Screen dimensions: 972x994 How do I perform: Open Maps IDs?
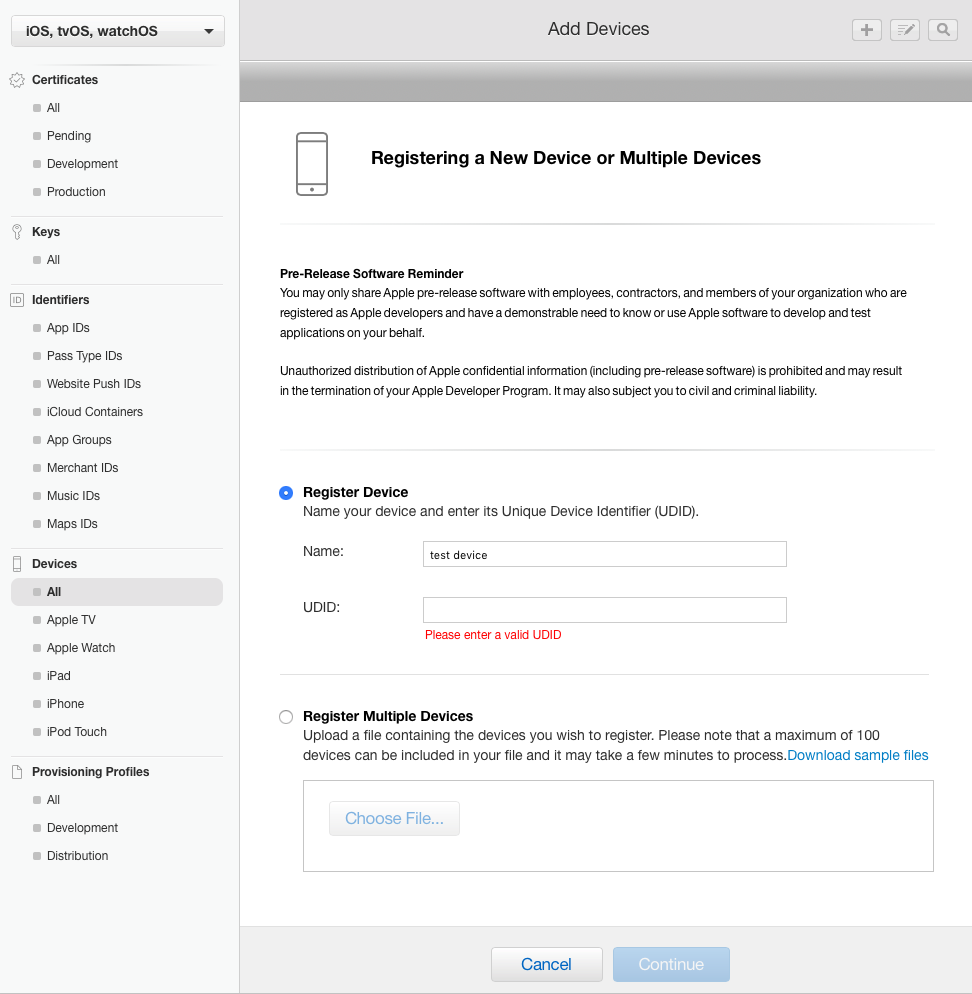(72, 523)
